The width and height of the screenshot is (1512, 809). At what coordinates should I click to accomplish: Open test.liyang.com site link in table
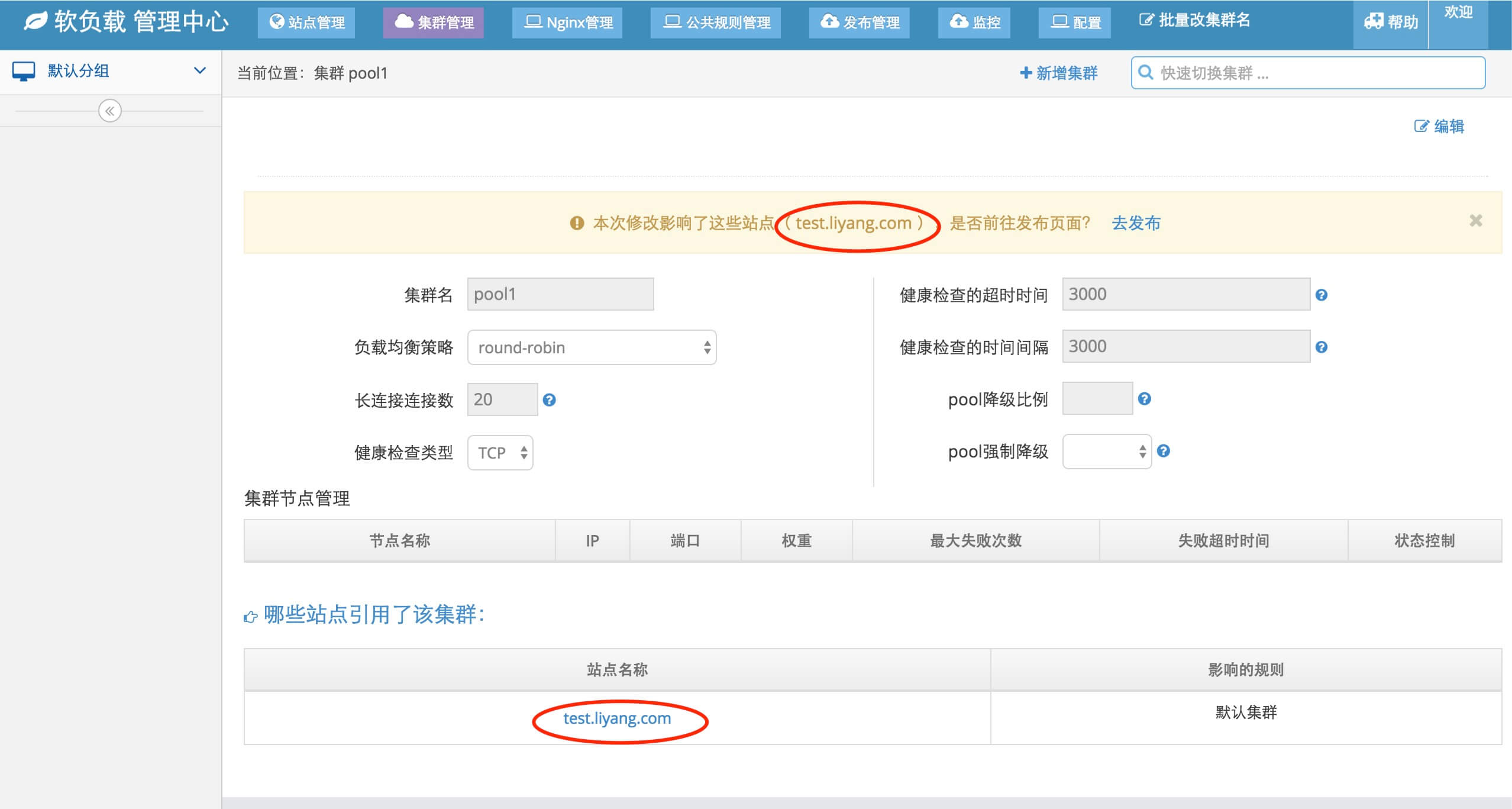click(617, 718)
